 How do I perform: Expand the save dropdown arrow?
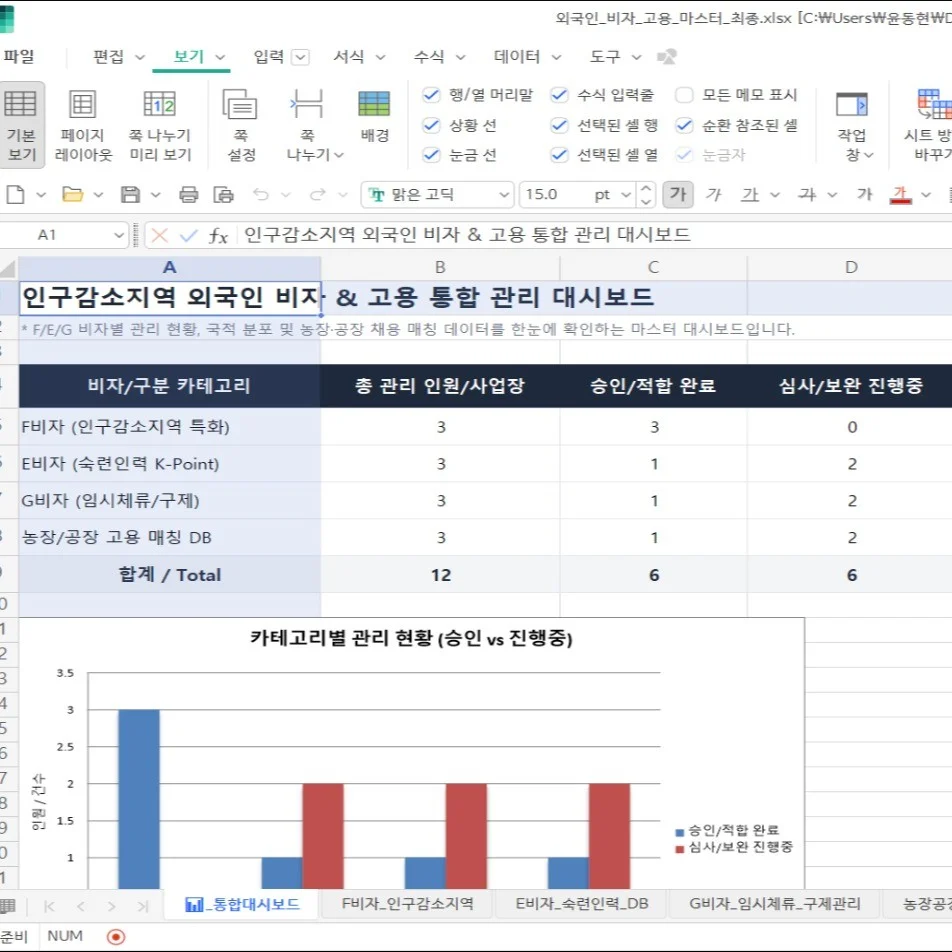(155, 195)
